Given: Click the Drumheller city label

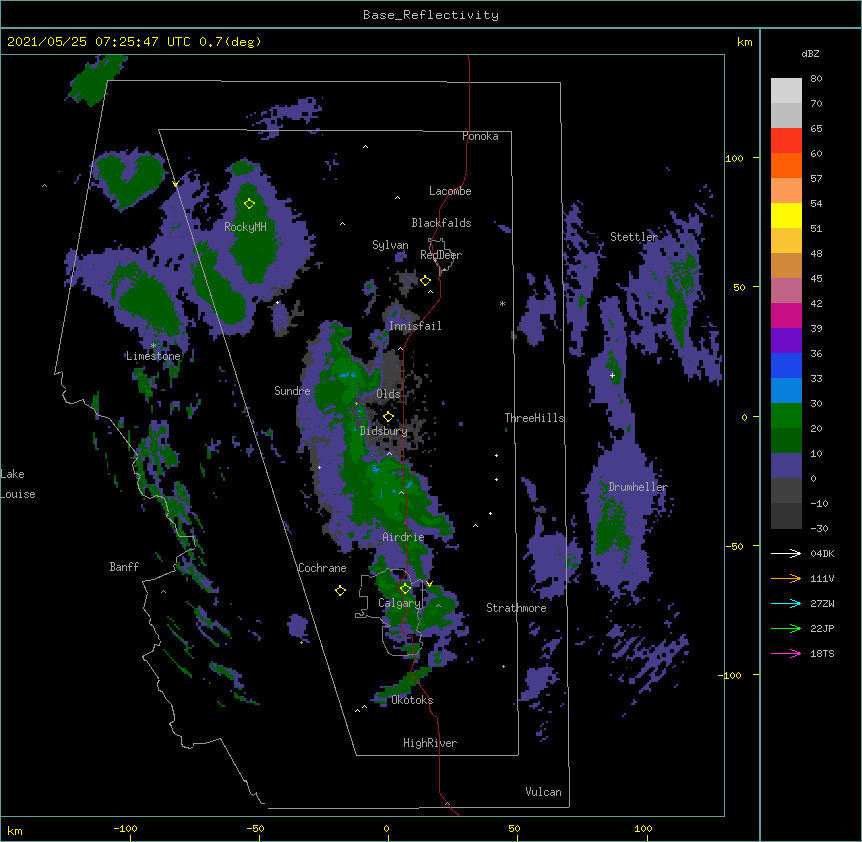Looking at the screenshot, I should [638, 487].
